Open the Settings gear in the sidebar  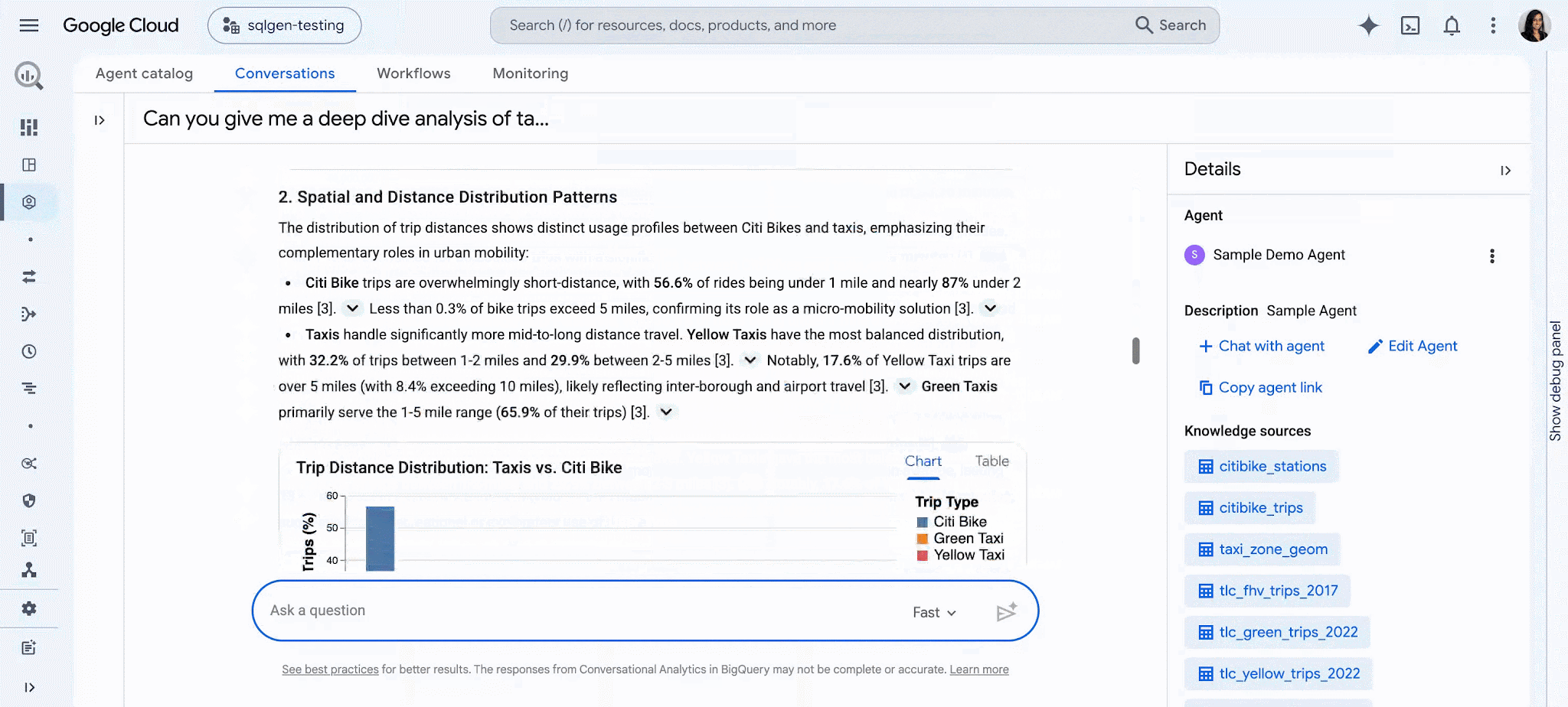point(29,608)
